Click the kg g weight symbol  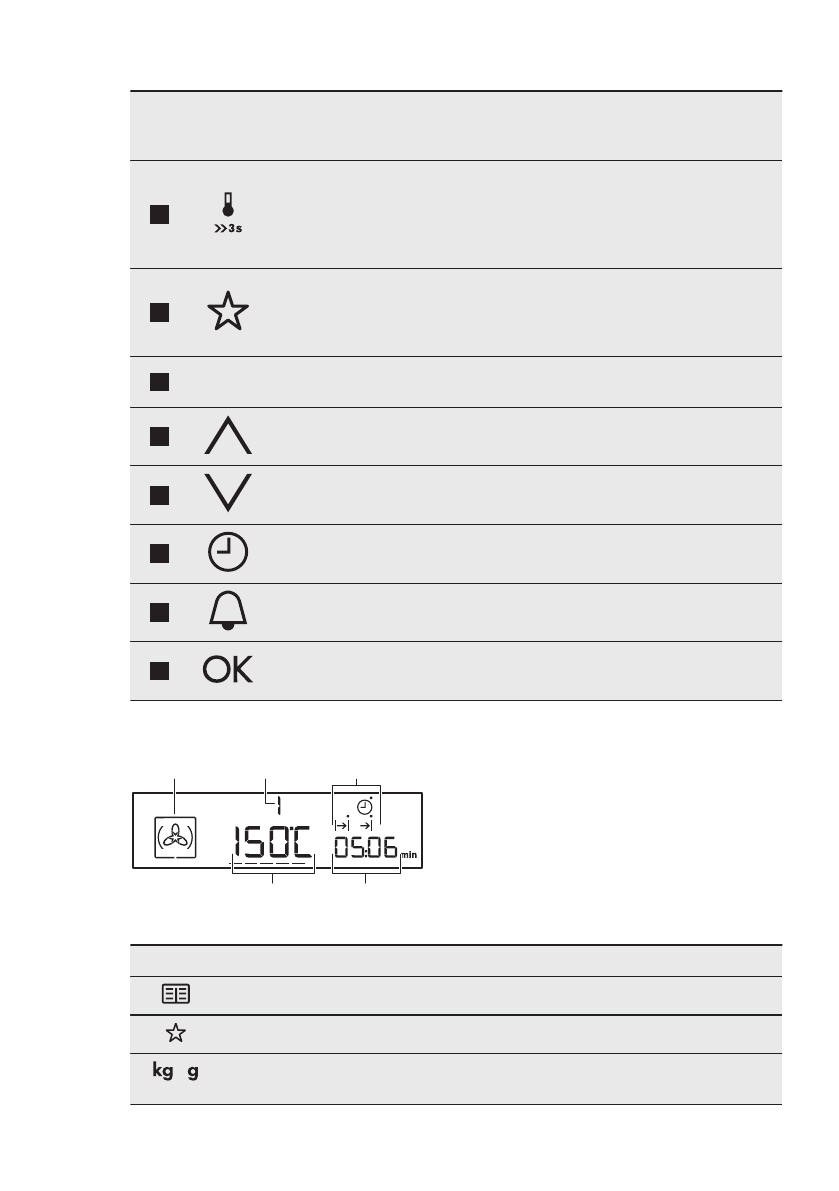click(174, 1072)
